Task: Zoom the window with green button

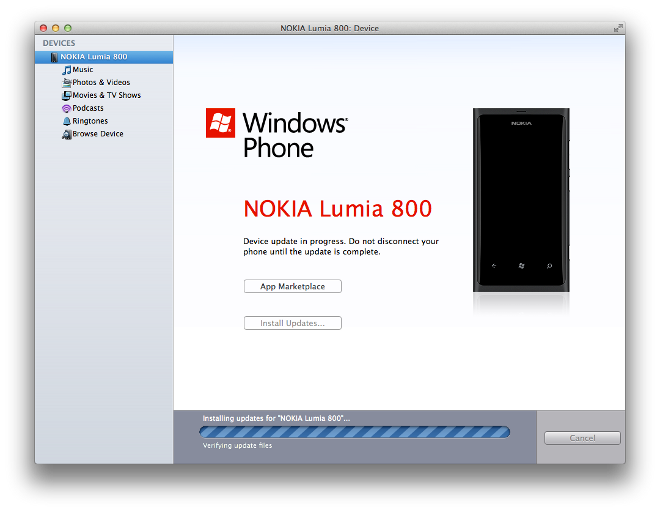Action: [x=68, y=28]
